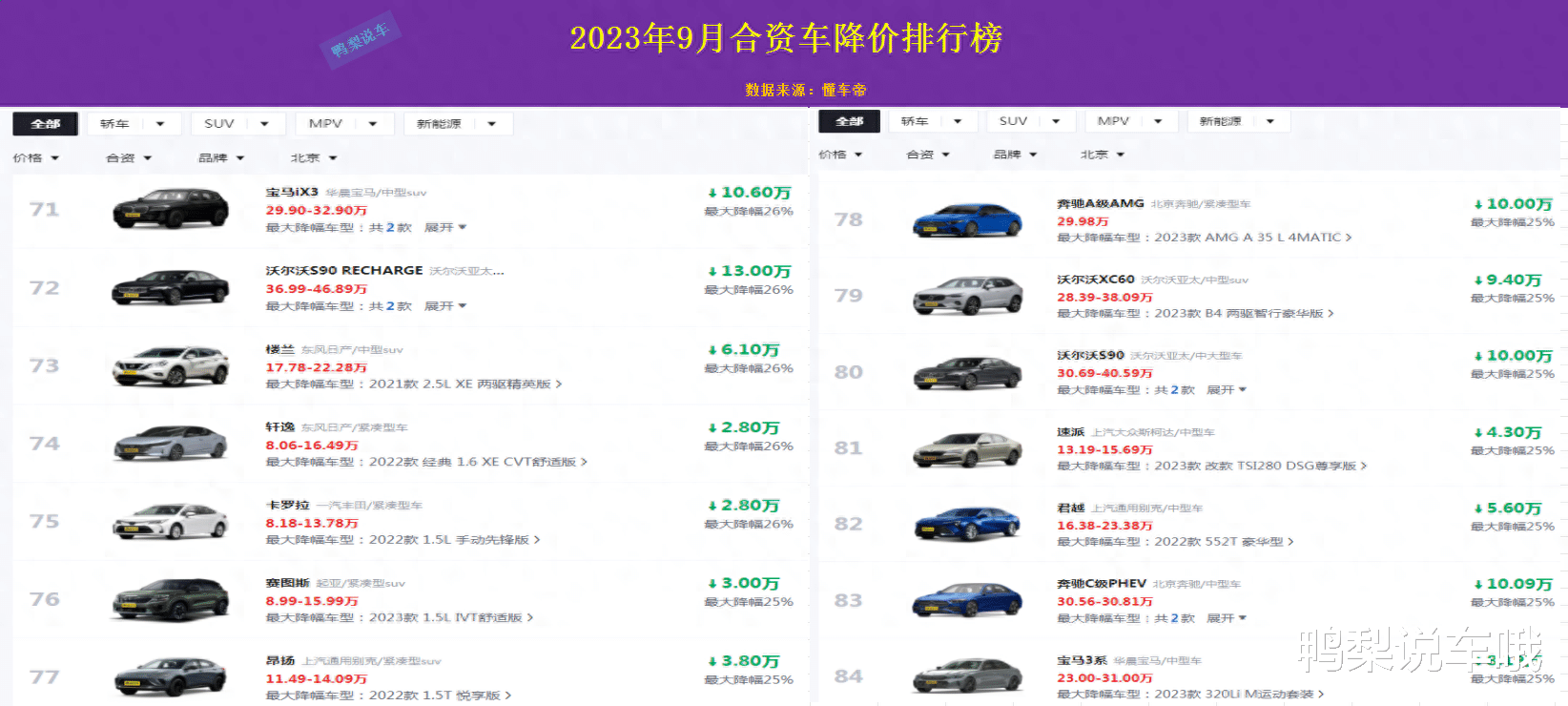This screenshot has width=1568, height=706.
Task: Open 君越 2022款 552T 豪华型 link
Action: (1224, 541)
